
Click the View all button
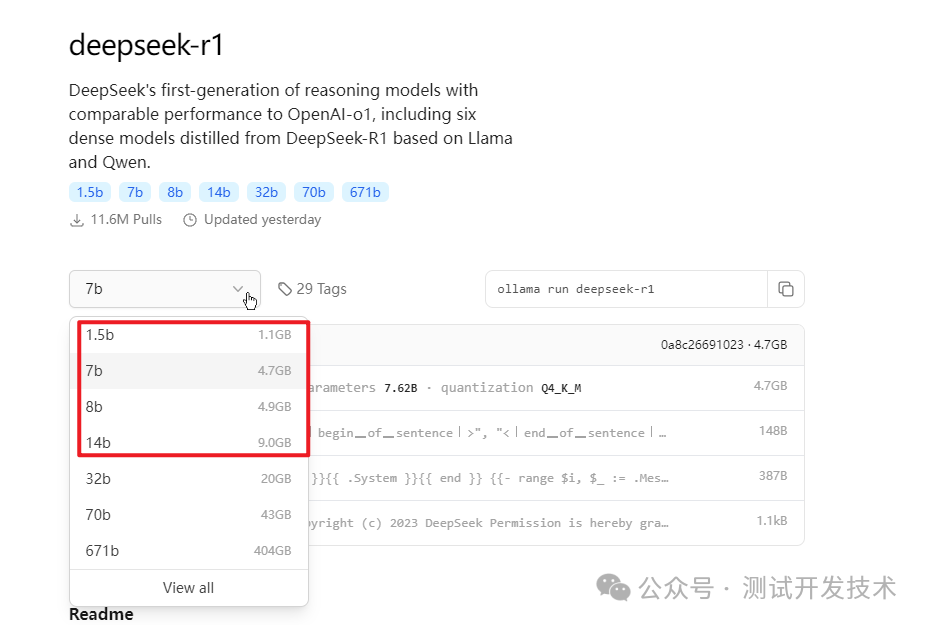click(188, 588)
